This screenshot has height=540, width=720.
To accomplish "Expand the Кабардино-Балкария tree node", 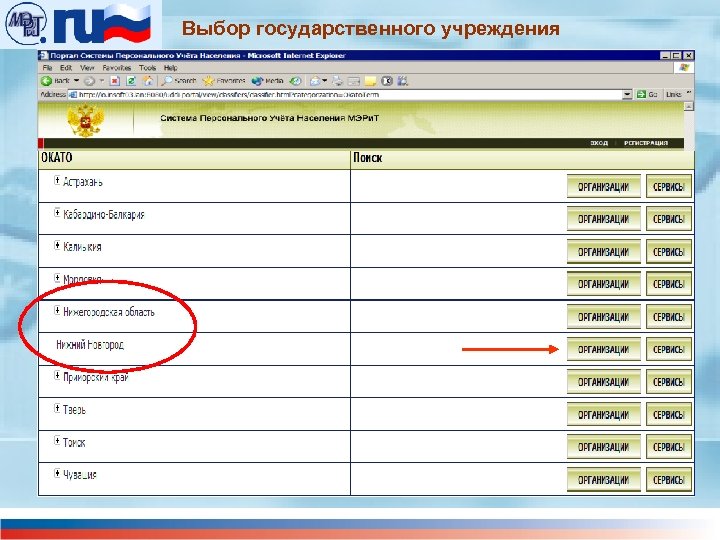I will point(57,212).
